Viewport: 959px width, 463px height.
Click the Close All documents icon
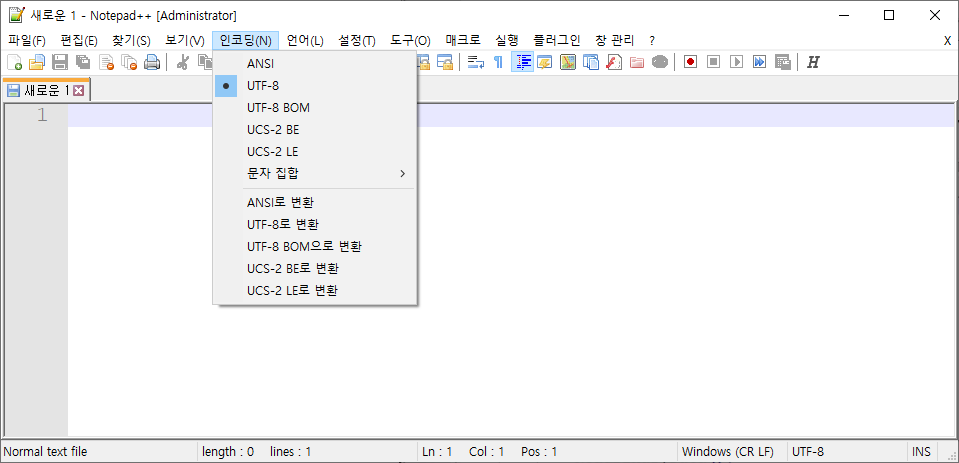click(x=129, y=62)
